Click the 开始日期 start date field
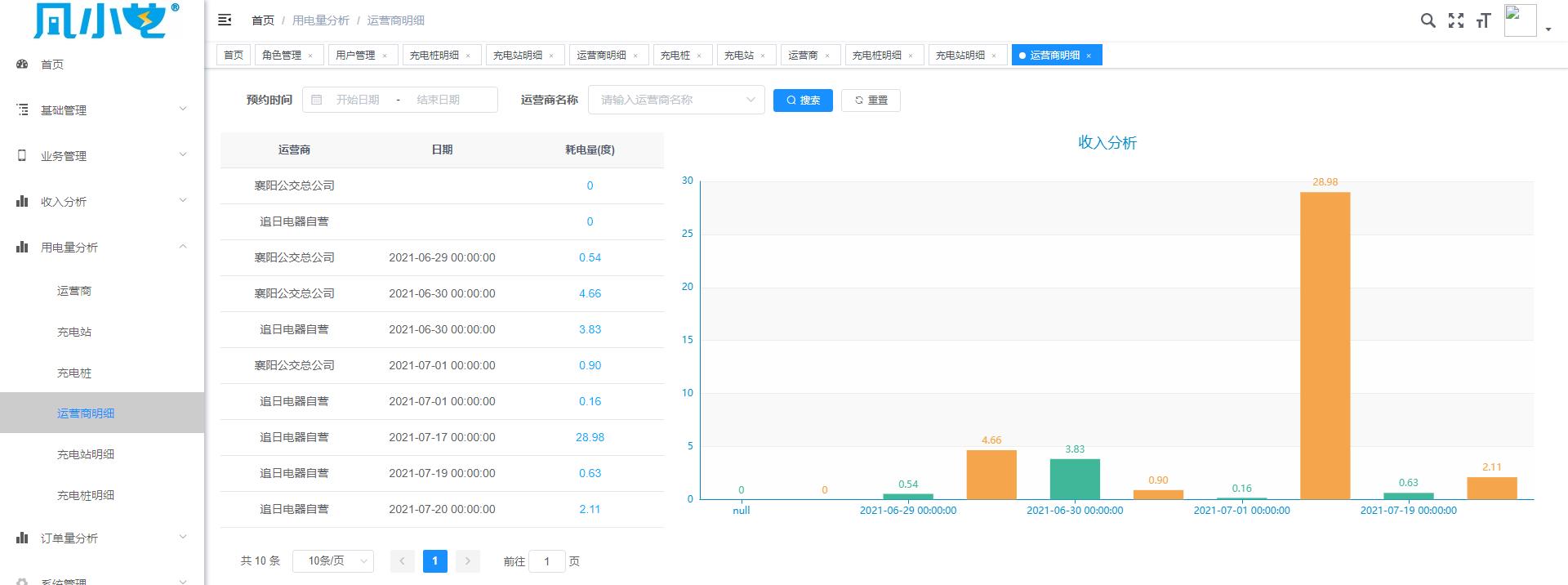 point(358,100)
